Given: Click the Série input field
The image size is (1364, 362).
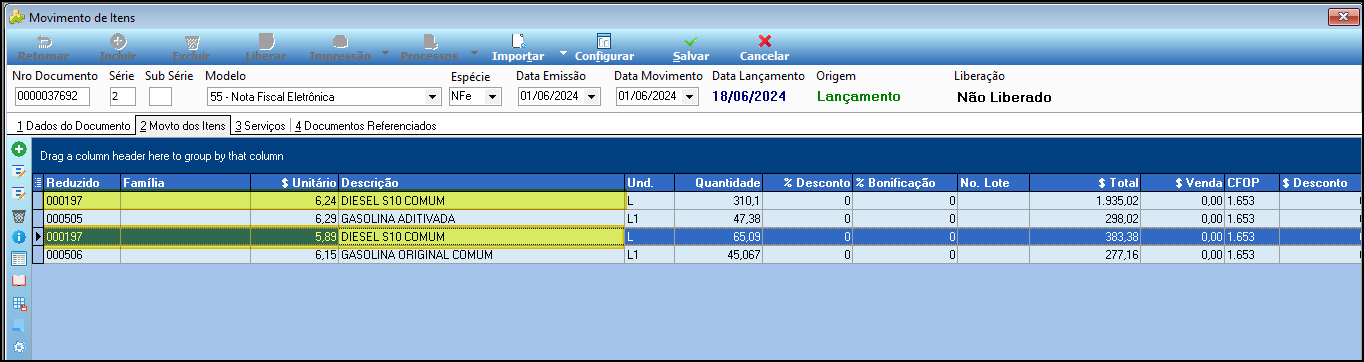Looking at the screenshot, I should point(123,97).
